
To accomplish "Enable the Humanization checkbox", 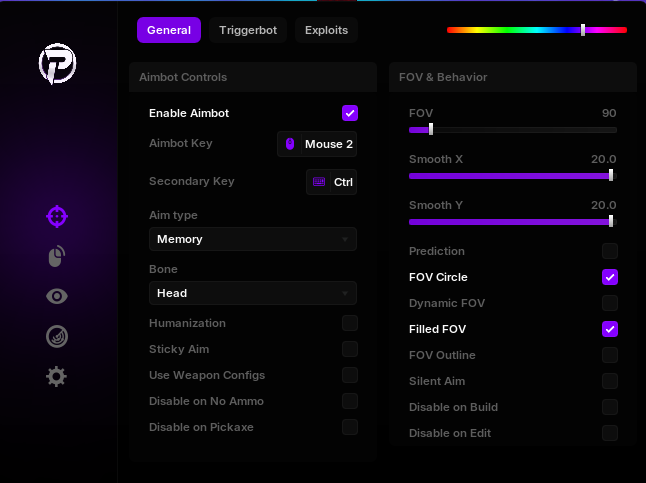I will 349,323.
